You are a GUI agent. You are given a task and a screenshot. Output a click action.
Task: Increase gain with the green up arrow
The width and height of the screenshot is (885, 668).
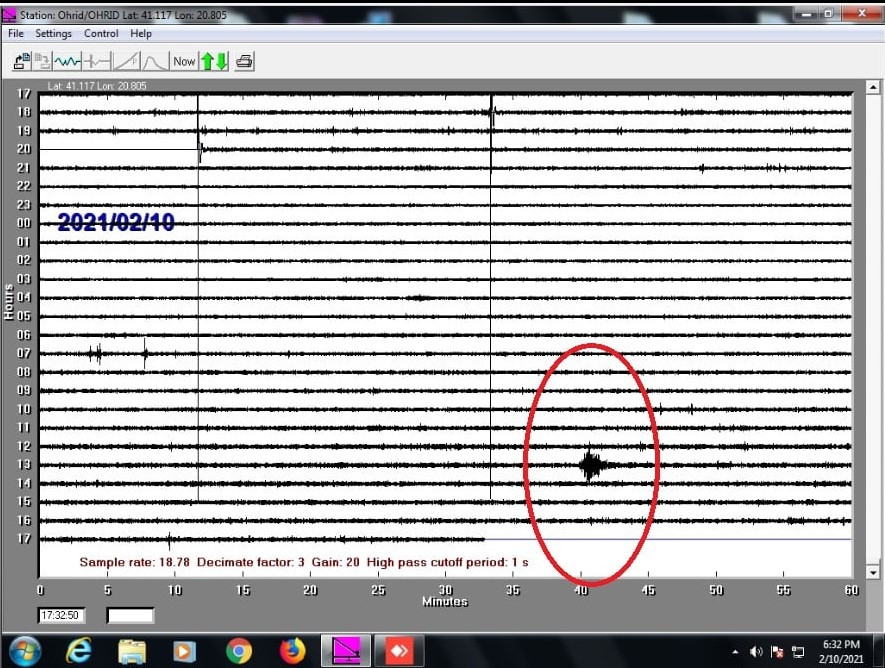pyautogui.click(x=208, y=61)
